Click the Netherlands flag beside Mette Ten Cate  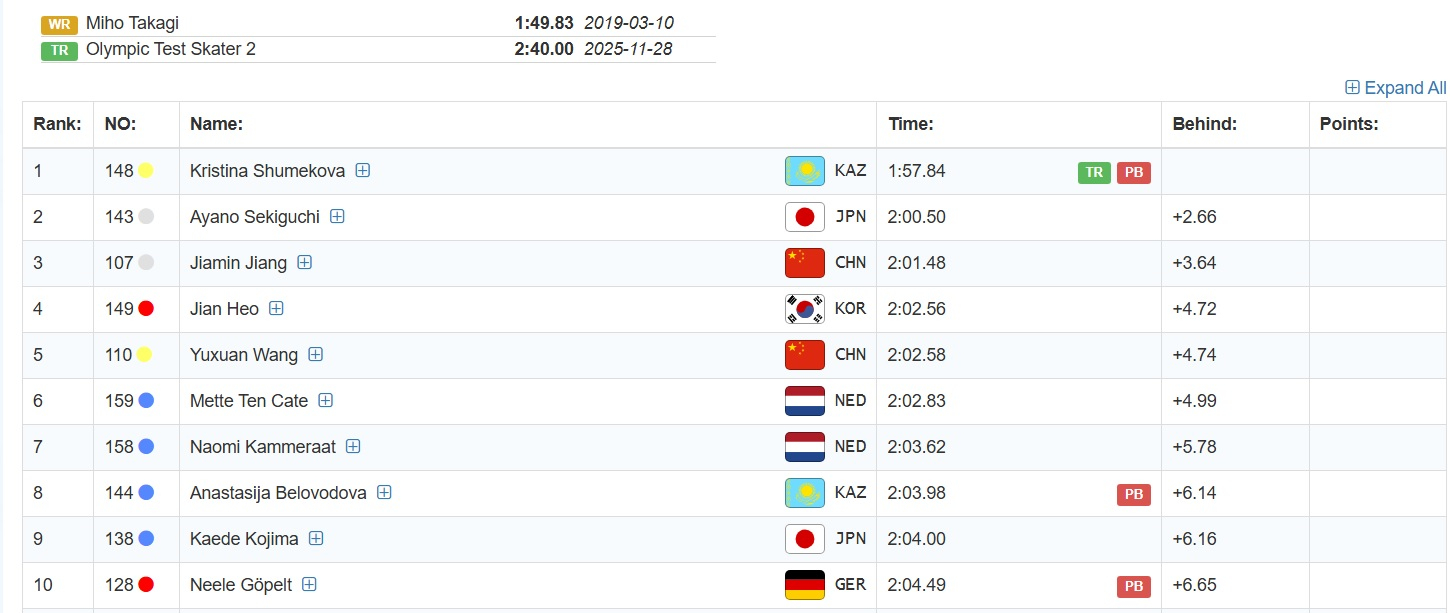pyautogui.click(x=804, y=401)
